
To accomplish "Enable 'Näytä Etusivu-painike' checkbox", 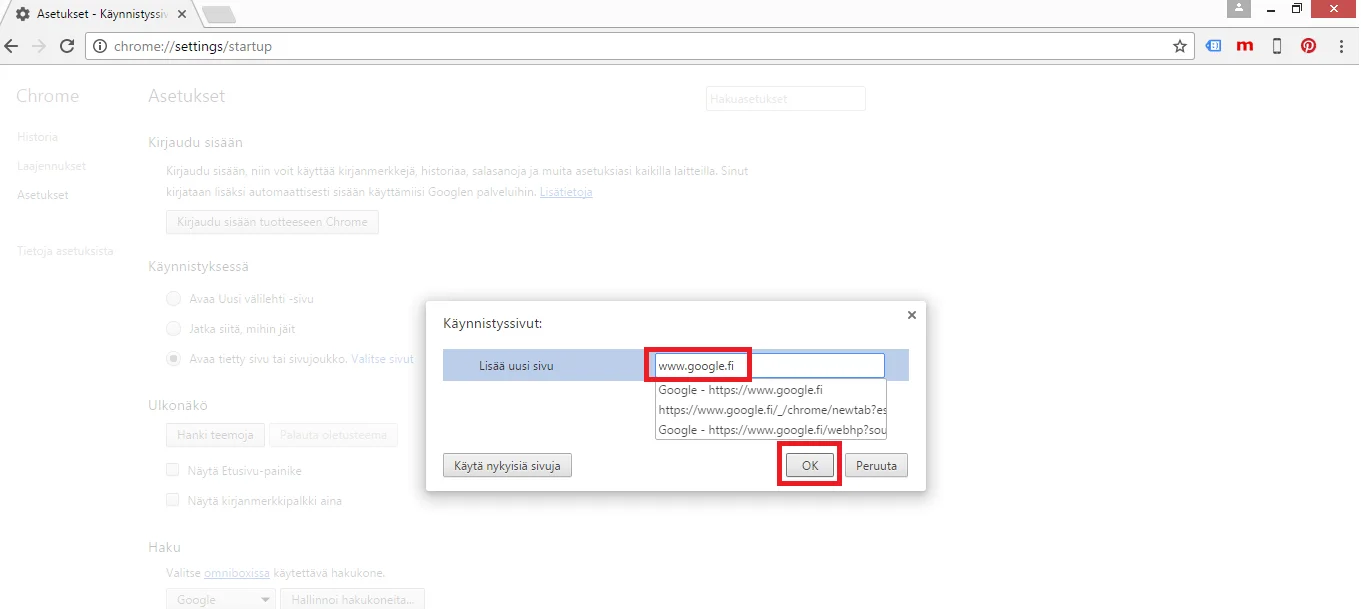I will tap(174, 470).
